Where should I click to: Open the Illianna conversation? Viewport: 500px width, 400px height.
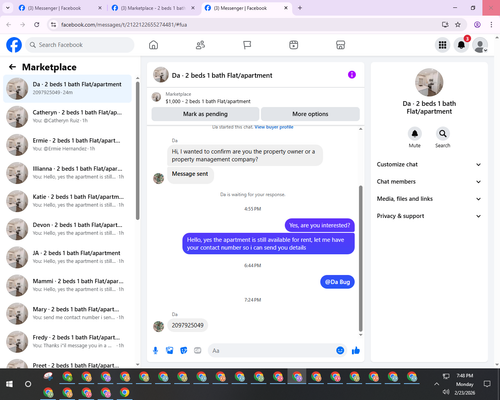pos(67,173)
